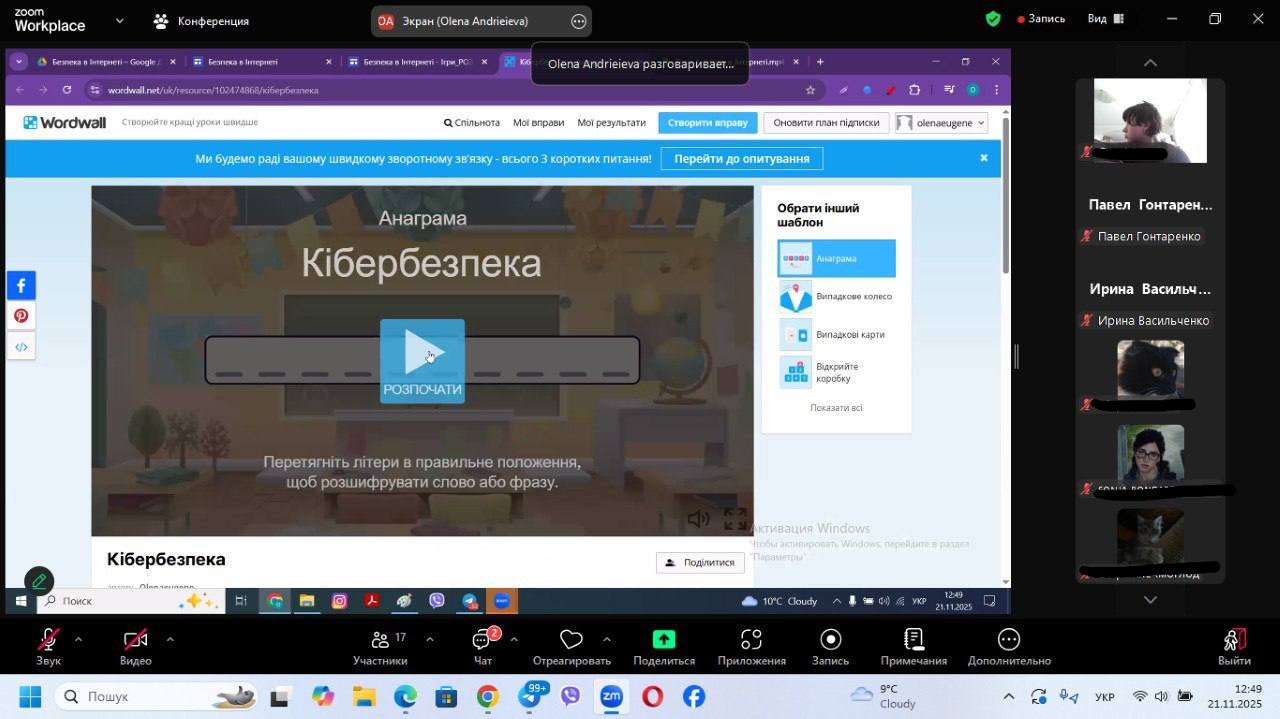The width and height of the screenshot is (1280, 719).
Task: Open the Zoom Participants panel
Action: 380,641
